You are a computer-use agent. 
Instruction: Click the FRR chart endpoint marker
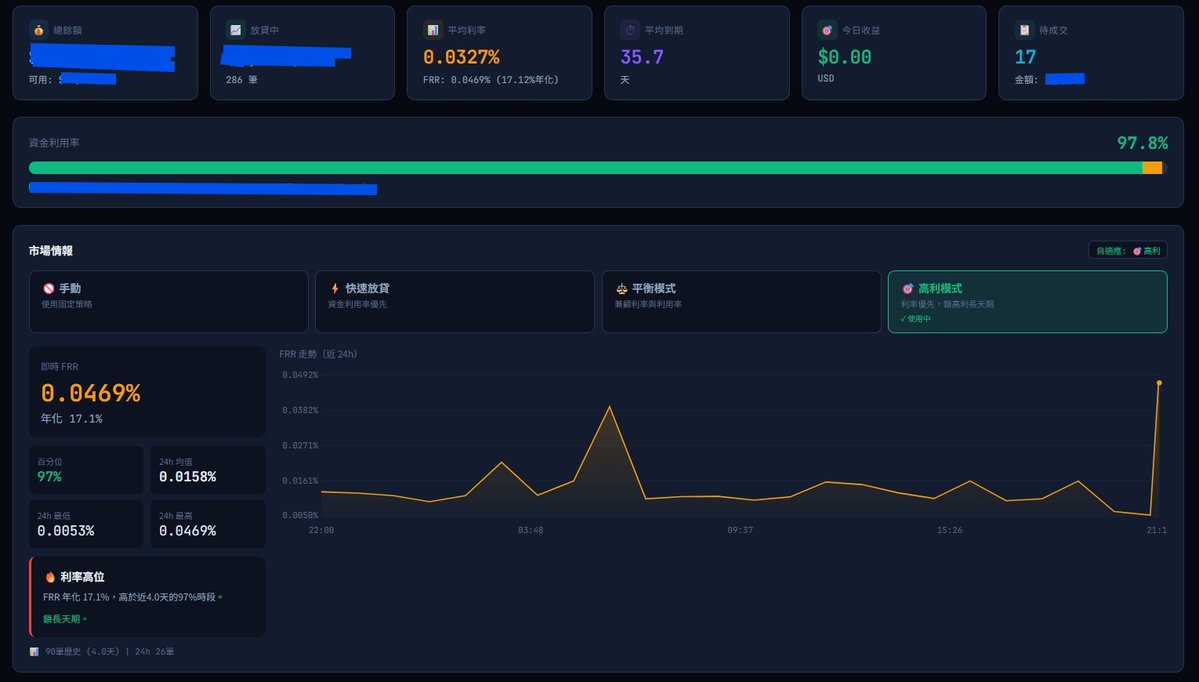pos(1159,382)
